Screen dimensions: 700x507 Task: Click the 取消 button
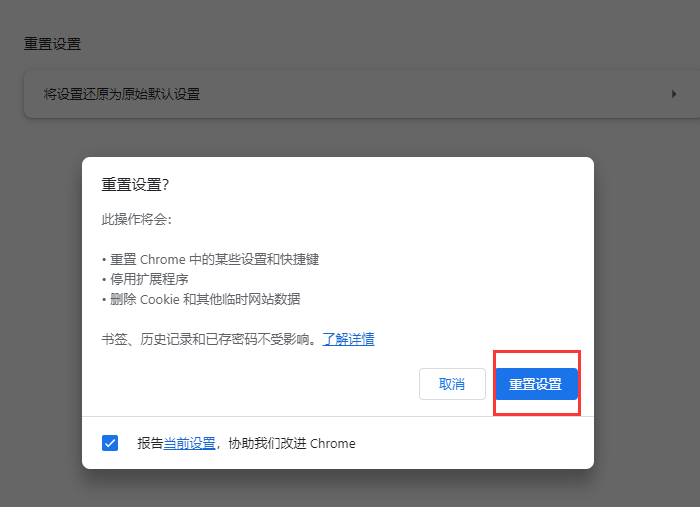point(452,384)
